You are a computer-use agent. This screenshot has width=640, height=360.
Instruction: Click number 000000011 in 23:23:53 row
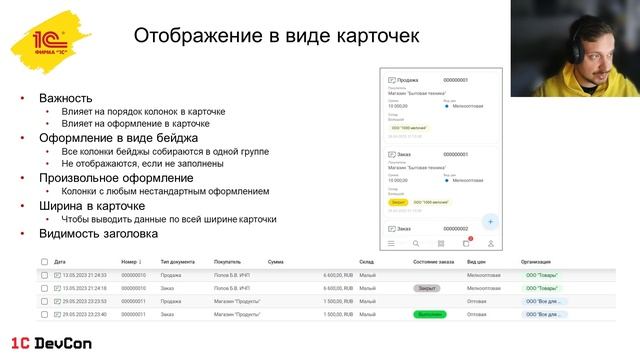click(133, 302)
